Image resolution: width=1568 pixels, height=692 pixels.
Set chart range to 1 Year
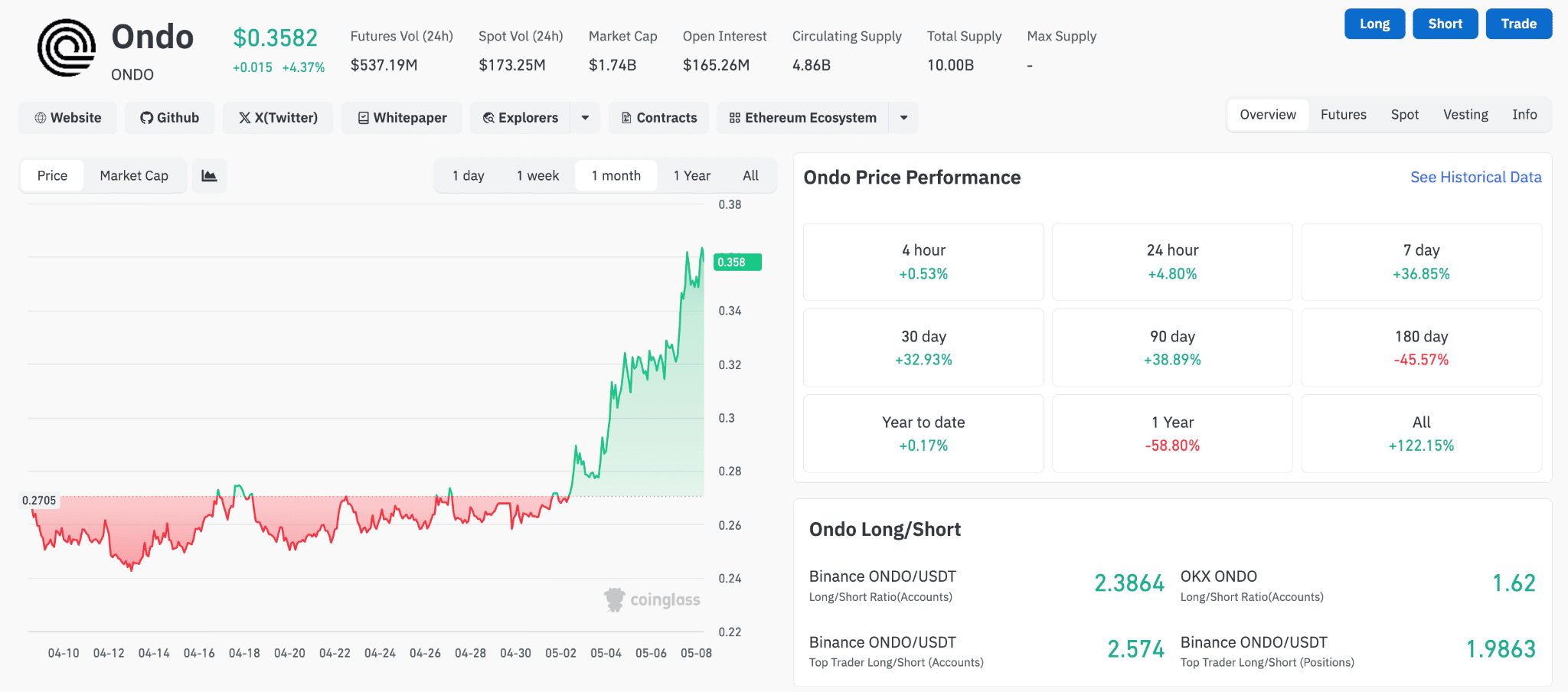click(x=692, y=176)
